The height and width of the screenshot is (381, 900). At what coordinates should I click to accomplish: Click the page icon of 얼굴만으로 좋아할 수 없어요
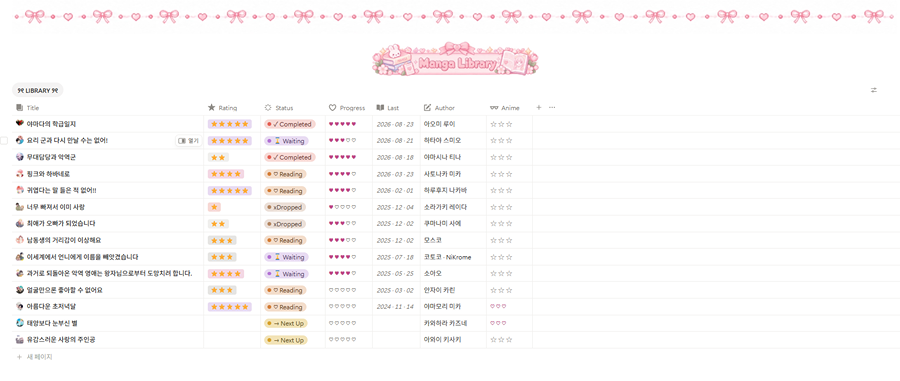[20, 290]
